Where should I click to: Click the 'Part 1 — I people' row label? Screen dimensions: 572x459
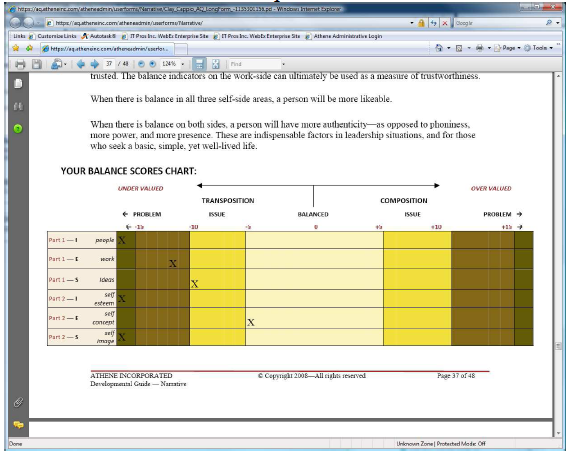pyautogui.click(x=82, y=240)
